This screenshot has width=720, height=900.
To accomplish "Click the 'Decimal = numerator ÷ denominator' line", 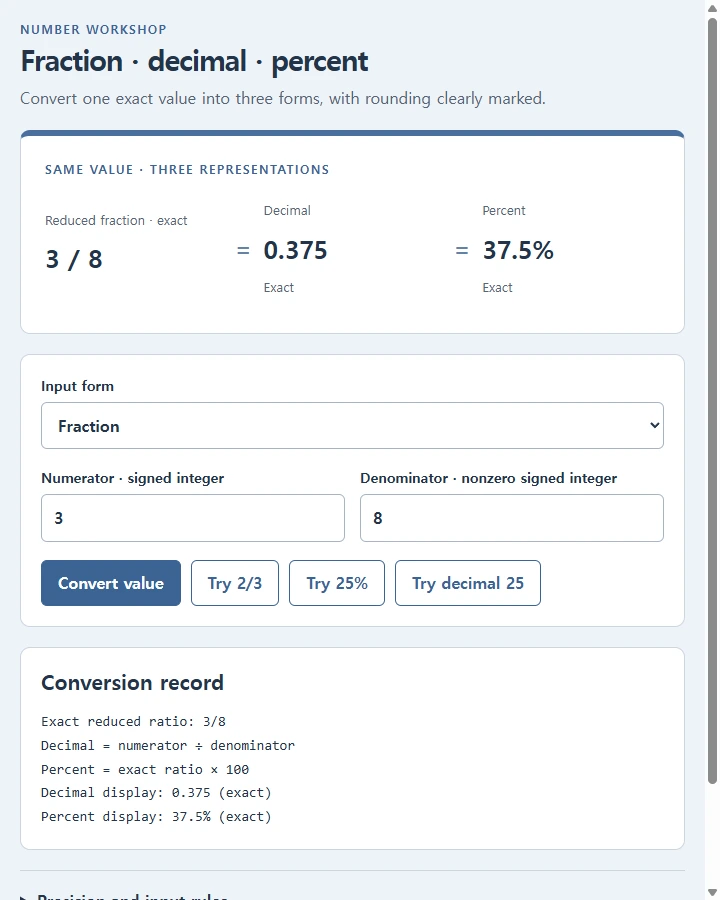I will (168, 746).
